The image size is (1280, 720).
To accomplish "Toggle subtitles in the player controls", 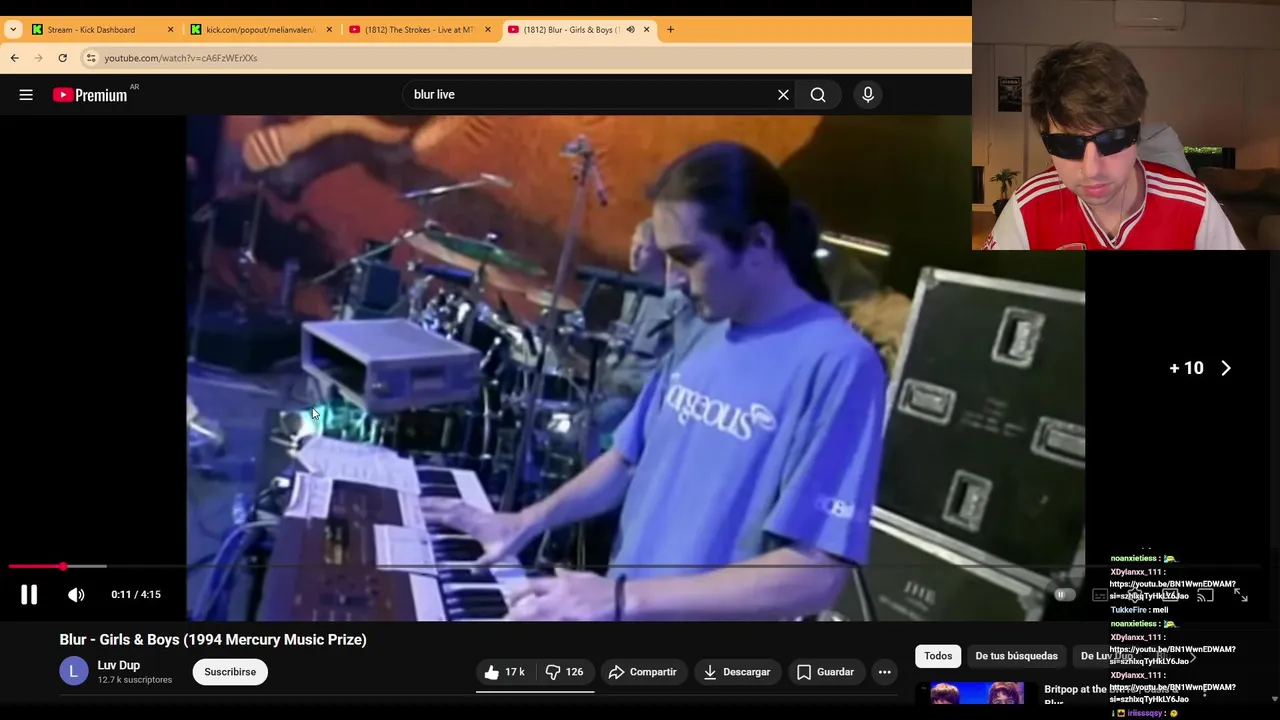I will [1100, 595].
